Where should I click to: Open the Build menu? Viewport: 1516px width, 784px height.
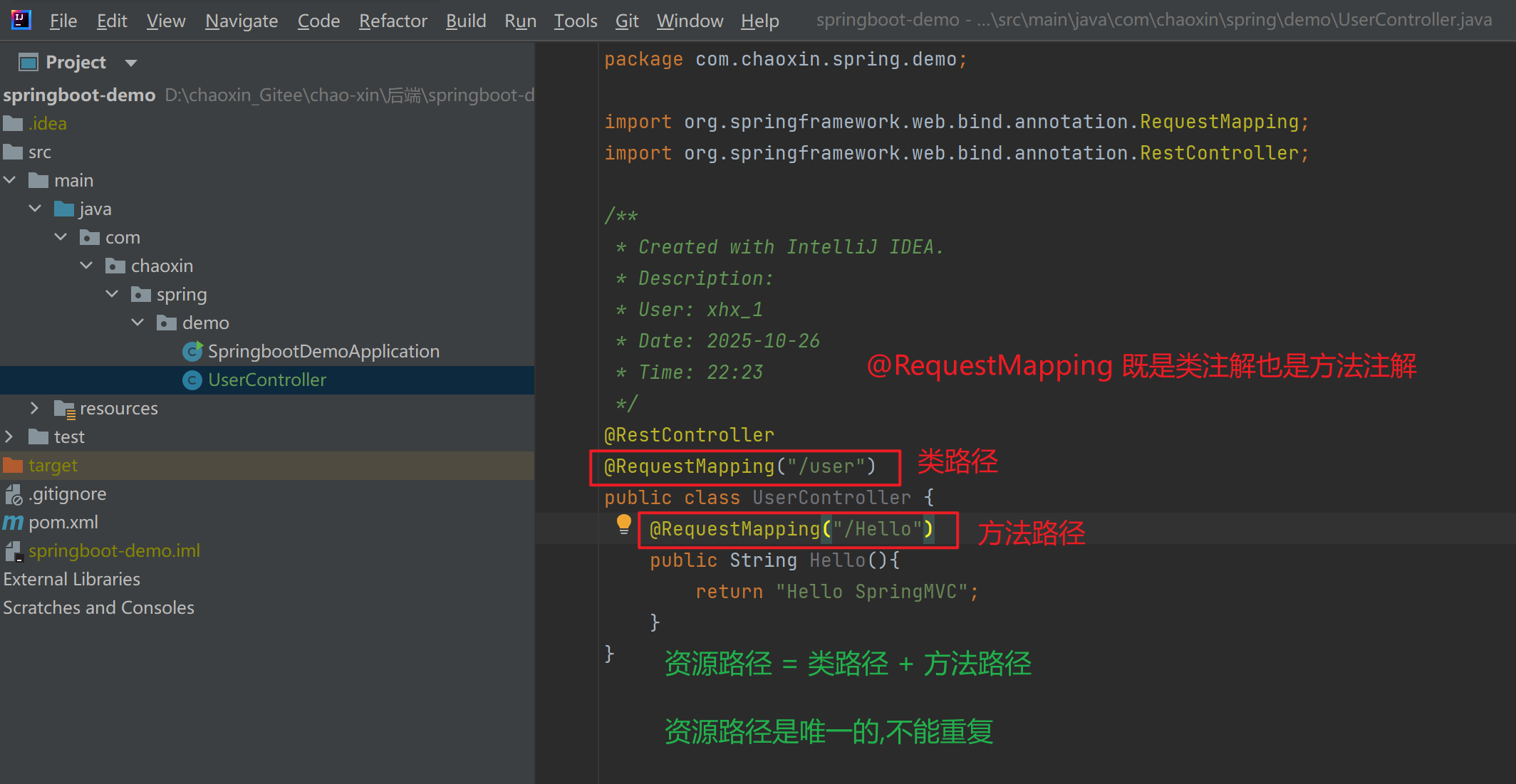[x=465, y=21]
